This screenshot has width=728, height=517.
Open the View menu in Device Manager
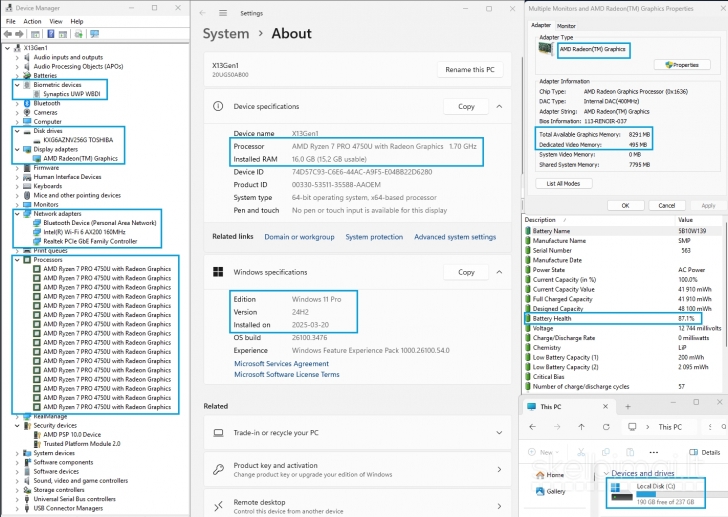pyautogui.click(x=56, y=21)
